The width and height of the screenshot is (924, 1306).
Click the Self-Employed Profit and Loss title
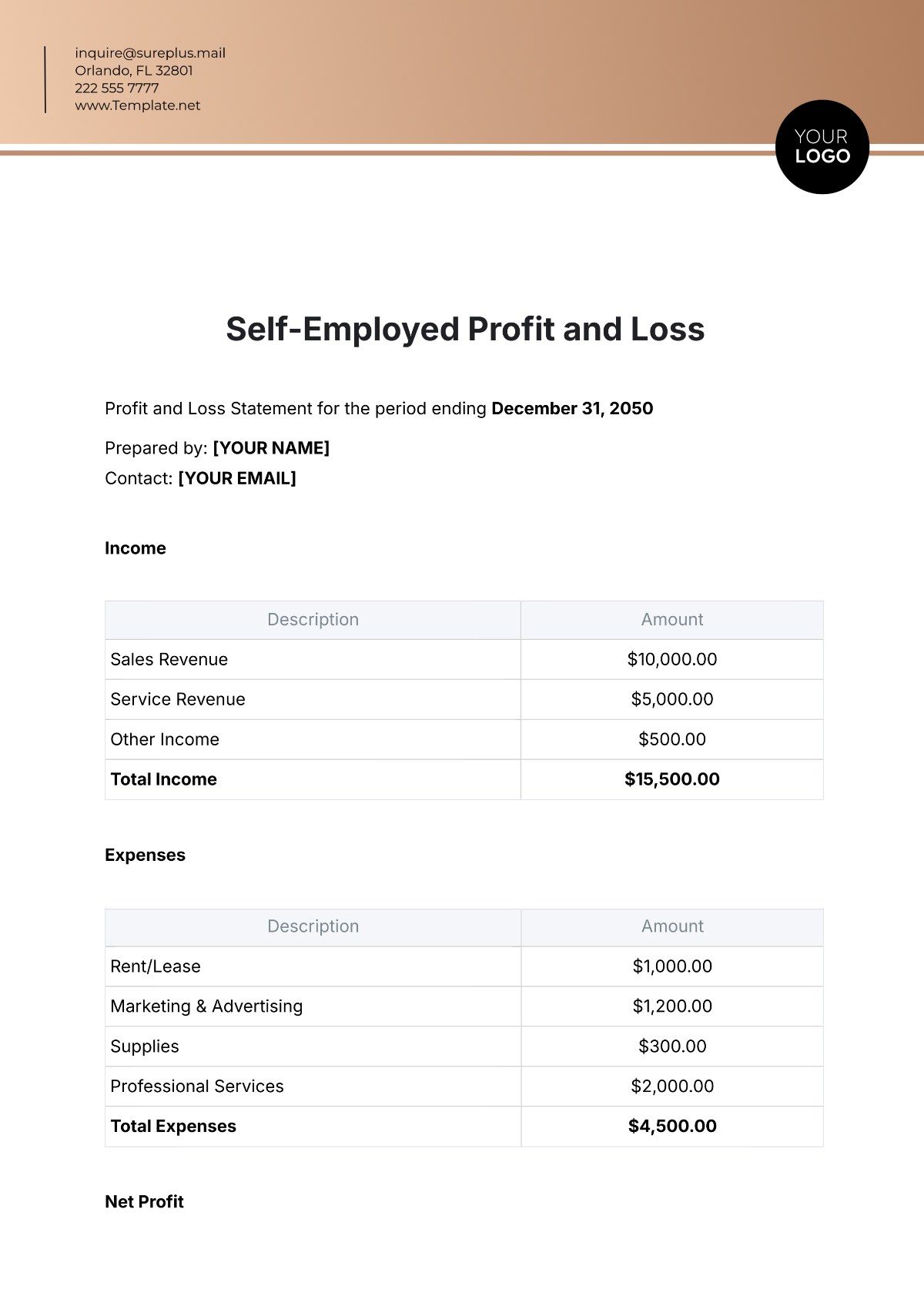click(x=465, y=330)
